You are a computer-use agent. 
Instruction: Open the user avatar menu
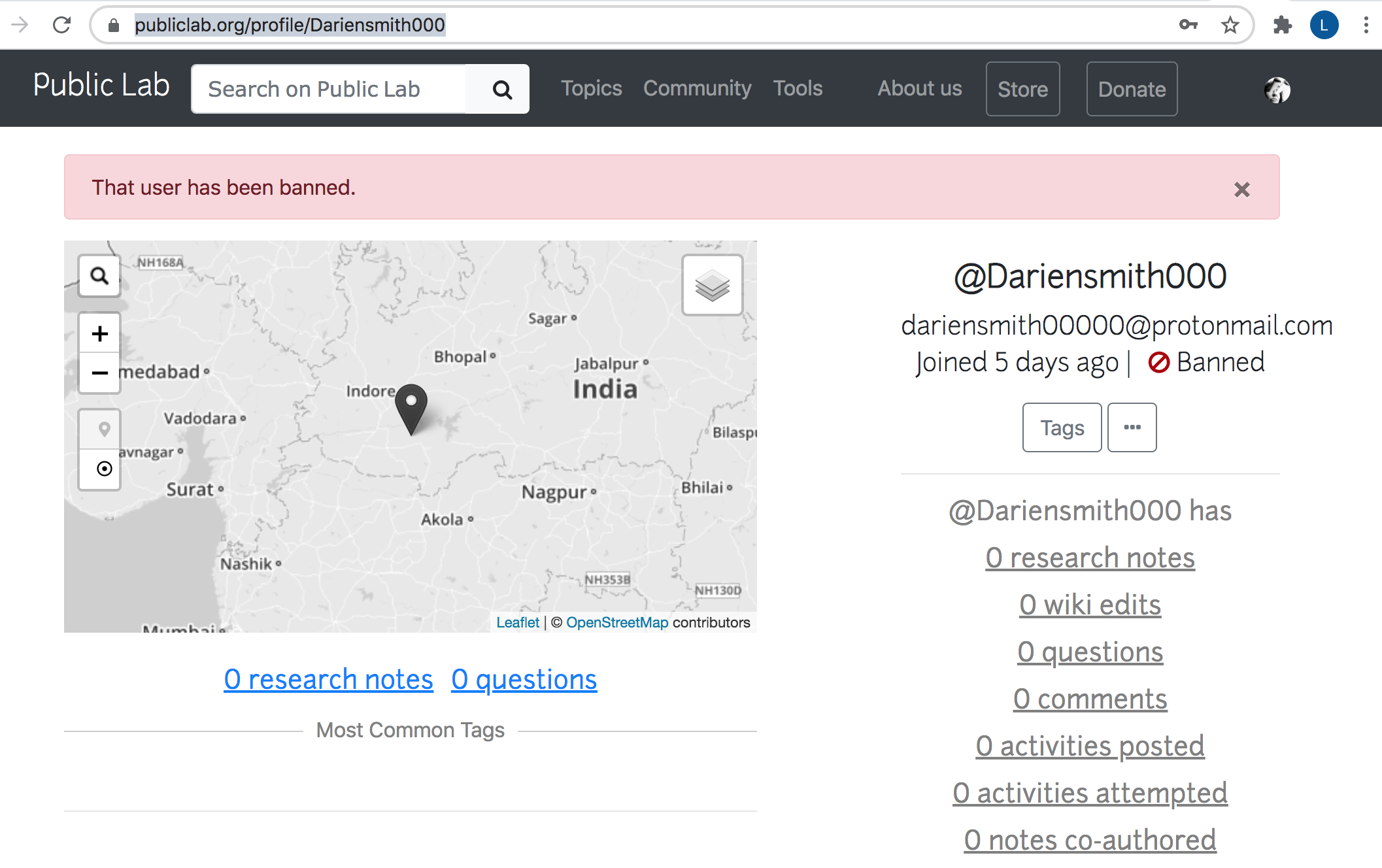[x=1277, y=90]
